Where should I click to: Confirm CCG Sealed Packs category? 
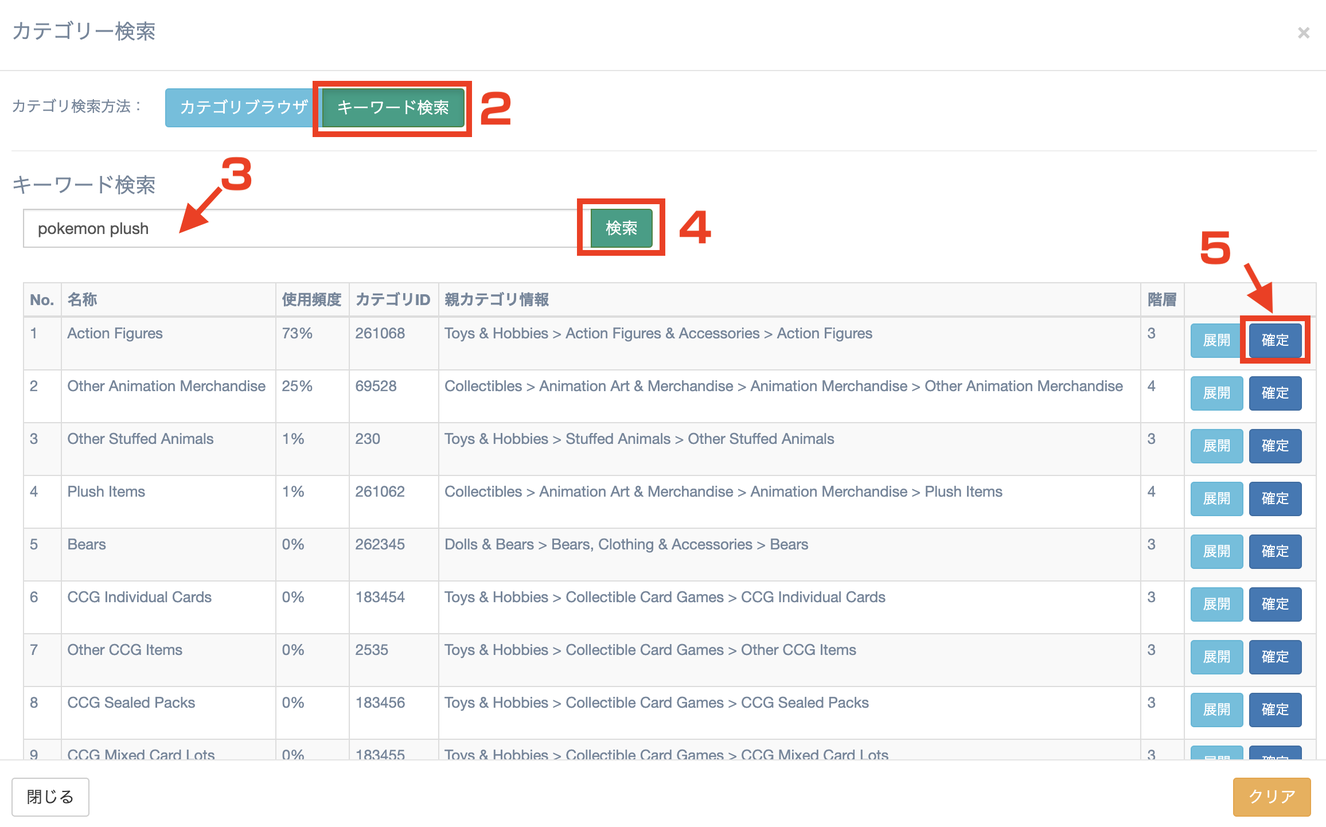pos(1275,709)
